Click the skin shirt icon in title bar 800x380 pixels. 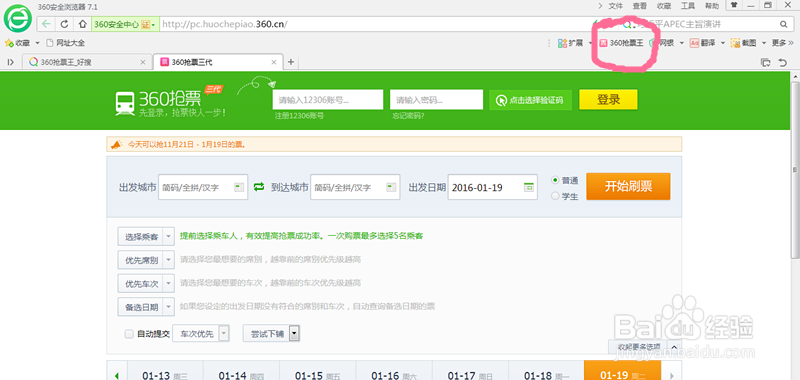(x=734, y=5)
